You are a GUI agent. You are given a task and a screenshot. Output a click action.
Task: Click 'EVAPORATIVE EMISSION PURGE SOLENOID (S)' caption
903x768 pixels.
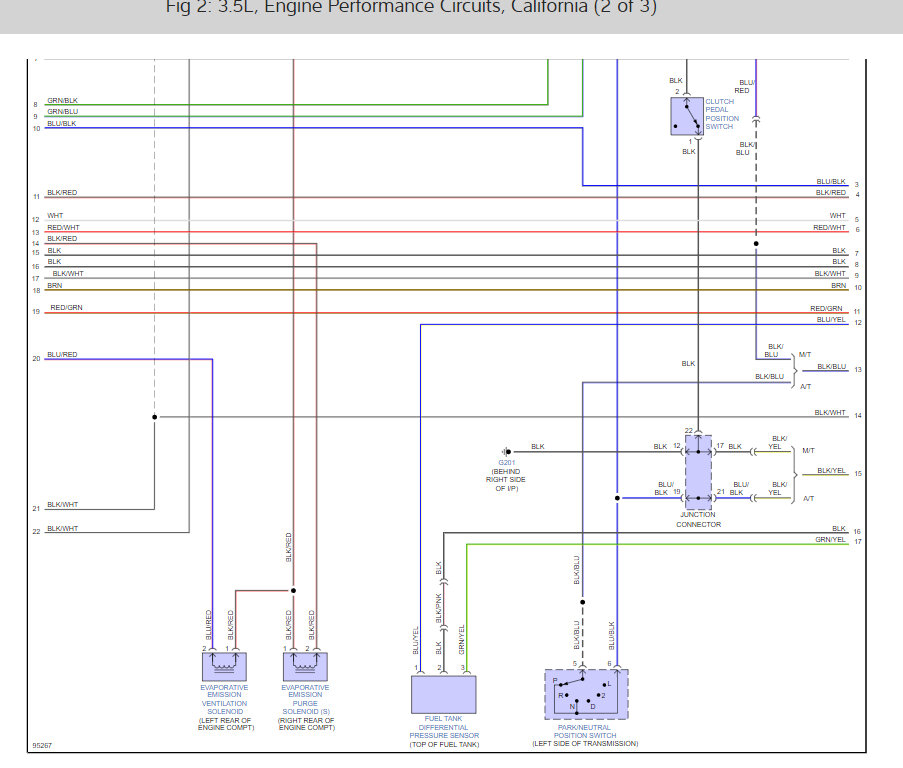[305, 699]
